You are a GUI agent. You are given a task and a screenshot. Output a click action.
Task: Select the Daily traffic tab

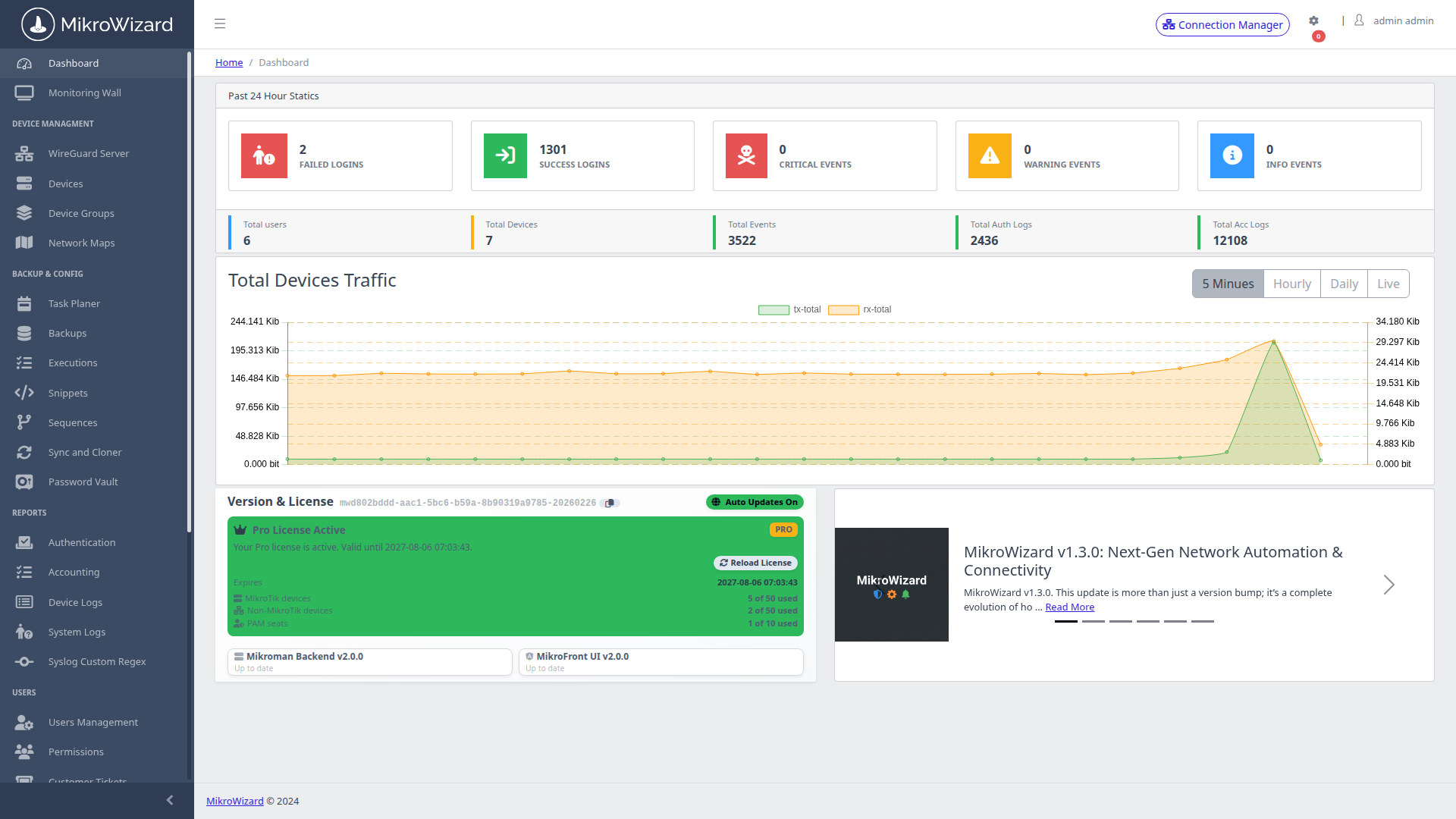coord(1345,284)
